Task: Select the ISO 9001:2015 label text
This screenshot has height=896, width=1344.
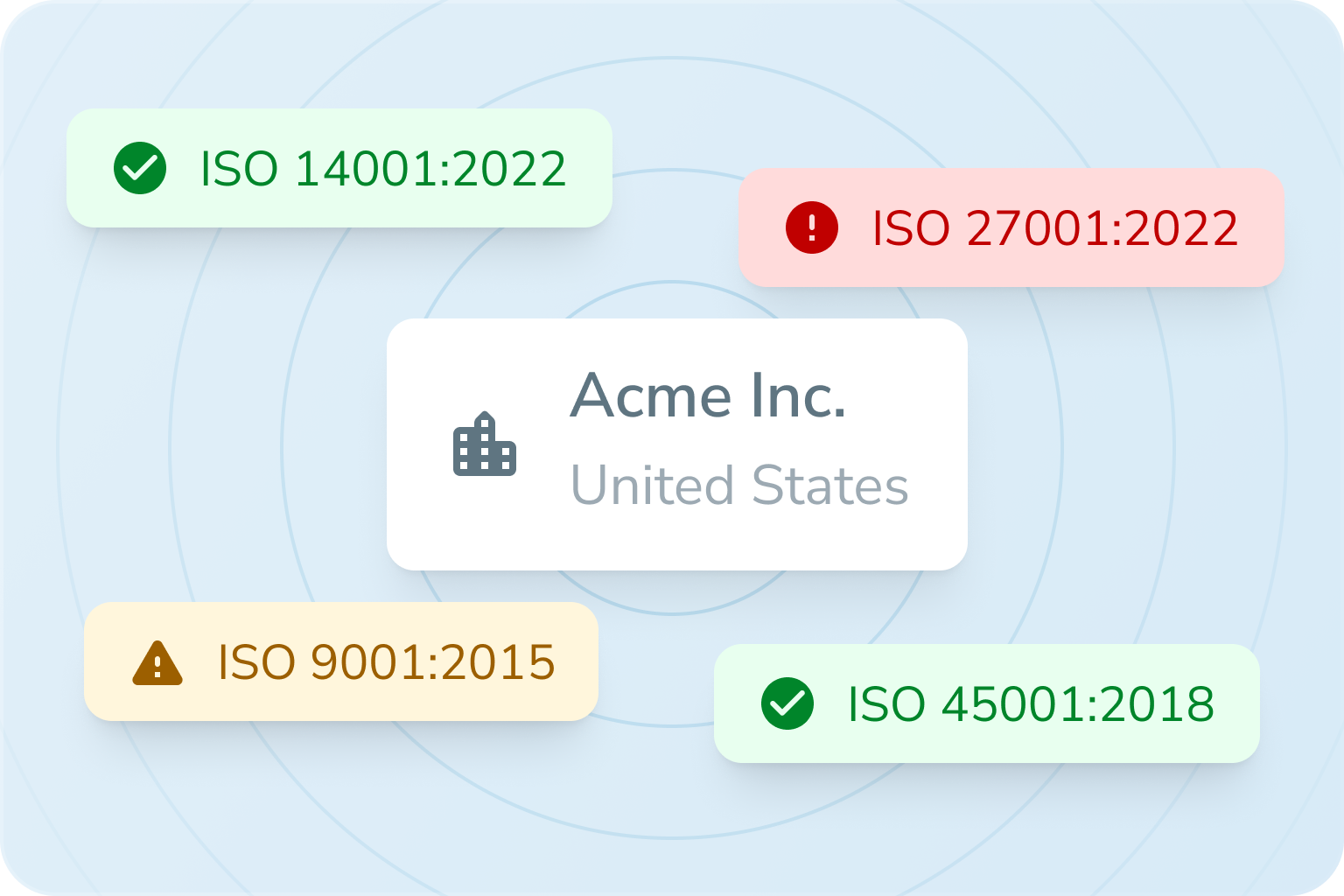Action: (386, 662)
